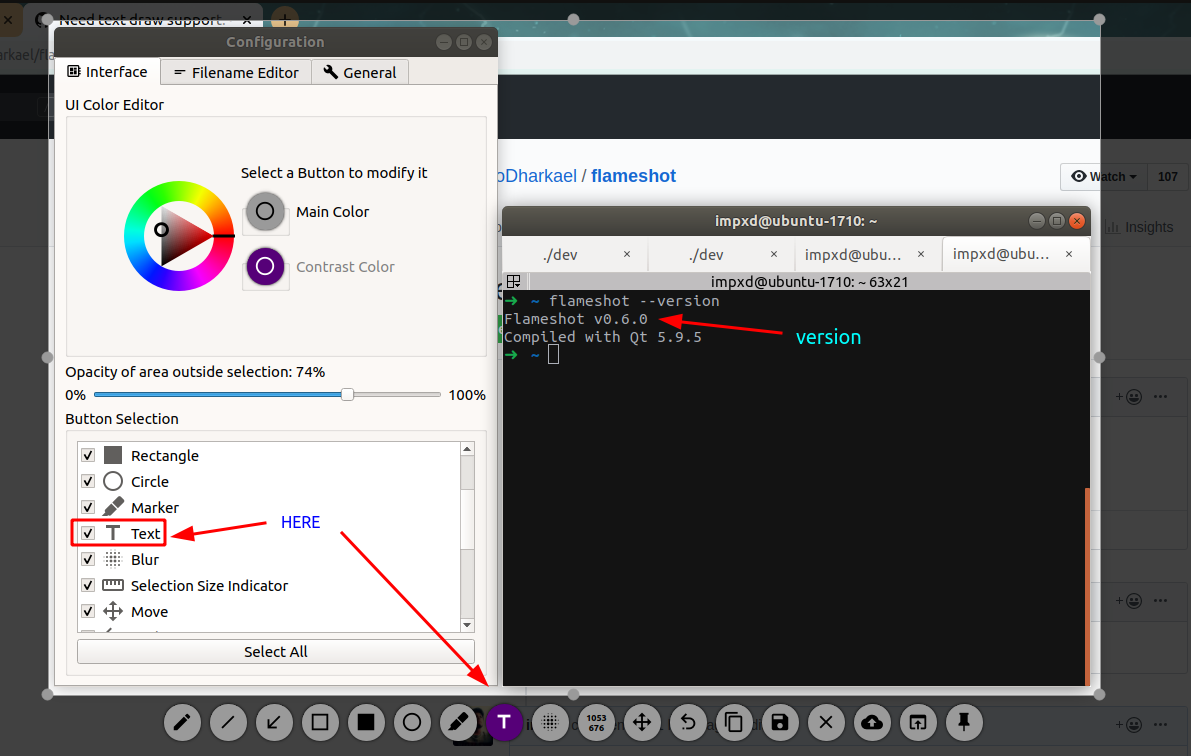Image resolution: width=1191 pixels, height=756 pixels.
Task: Select the Pencil tool in Flameshot toolbar
Action: tap(182, 722)
